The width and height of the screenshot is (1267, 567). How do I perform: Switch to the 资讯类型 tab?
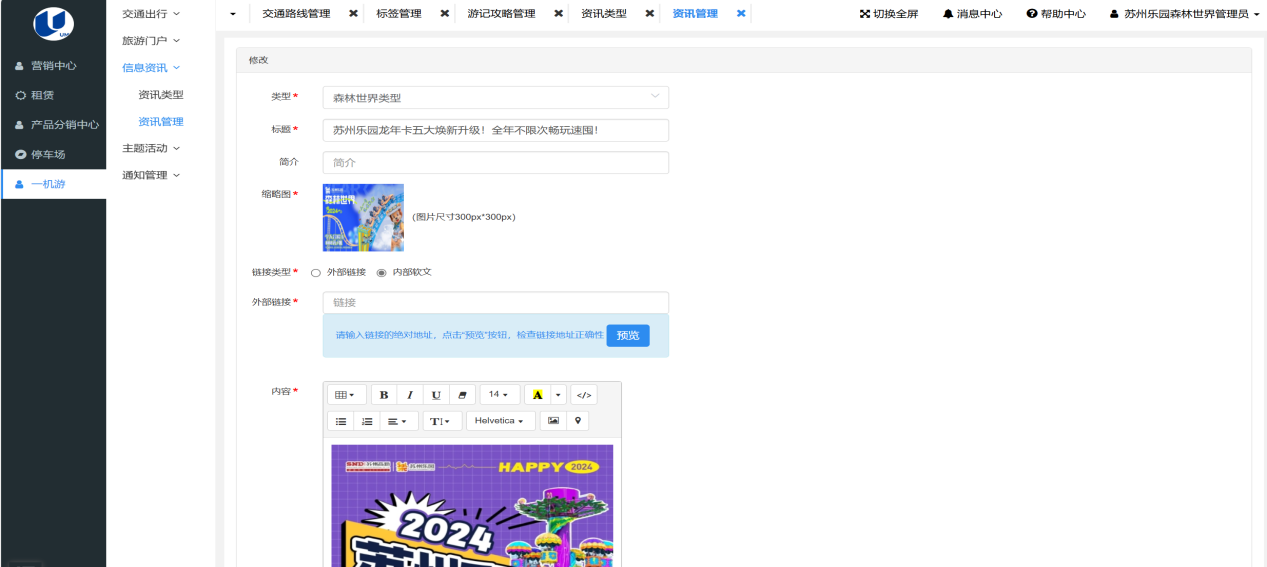point(604,14)
